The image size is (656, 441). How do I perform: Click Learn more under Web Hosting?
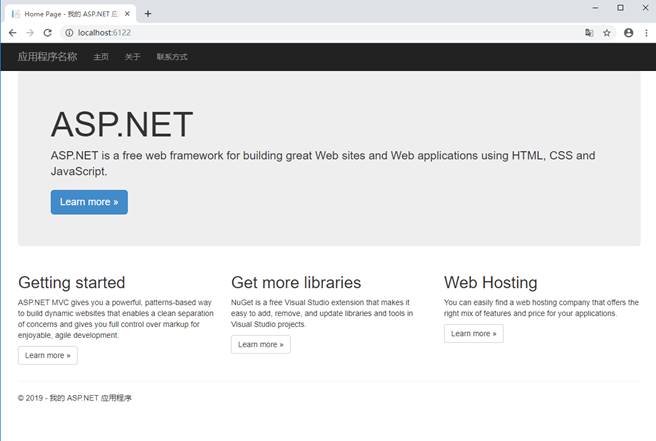tap(474, 333)
